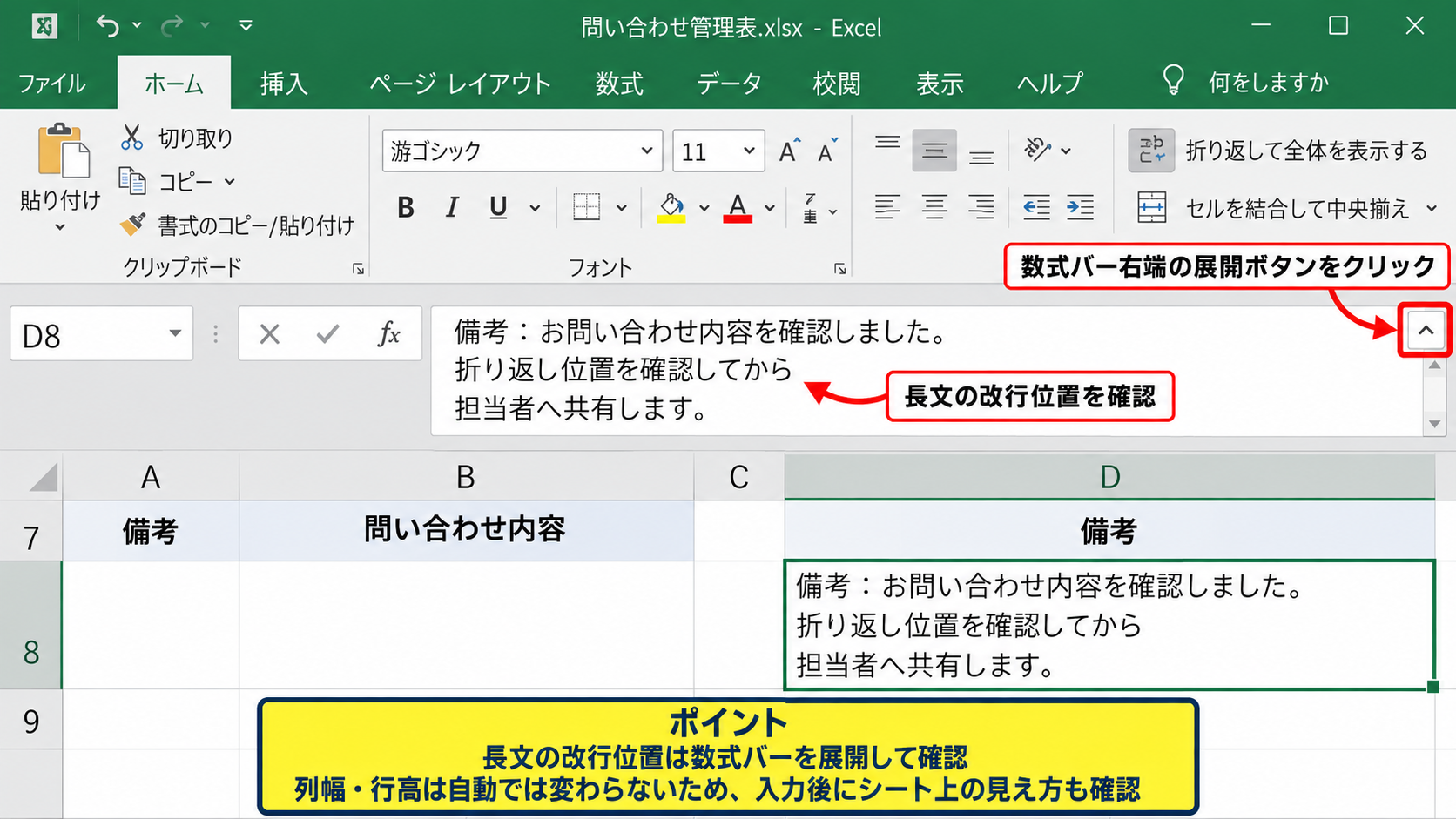The width and height of the screenshot is (1456, 819).
Task: Open clipboard group dialog launcher
Action: pos(358,269)
